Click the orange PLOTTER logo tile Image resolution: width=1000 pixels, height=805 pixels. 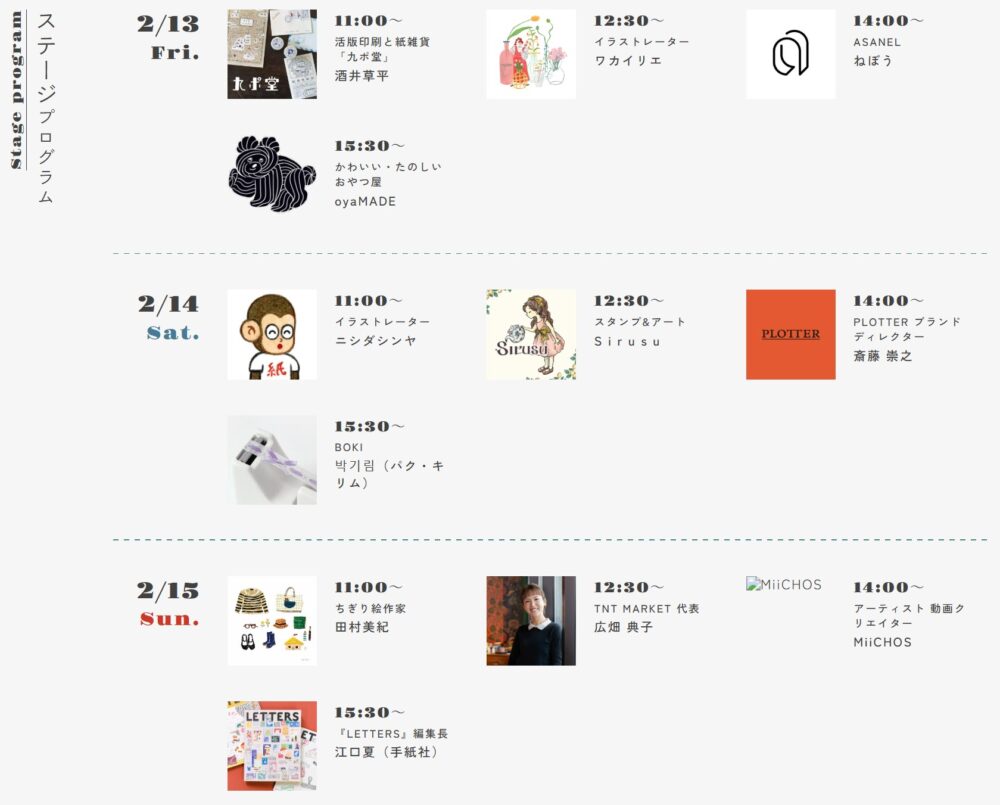click(x=791, y=335)
